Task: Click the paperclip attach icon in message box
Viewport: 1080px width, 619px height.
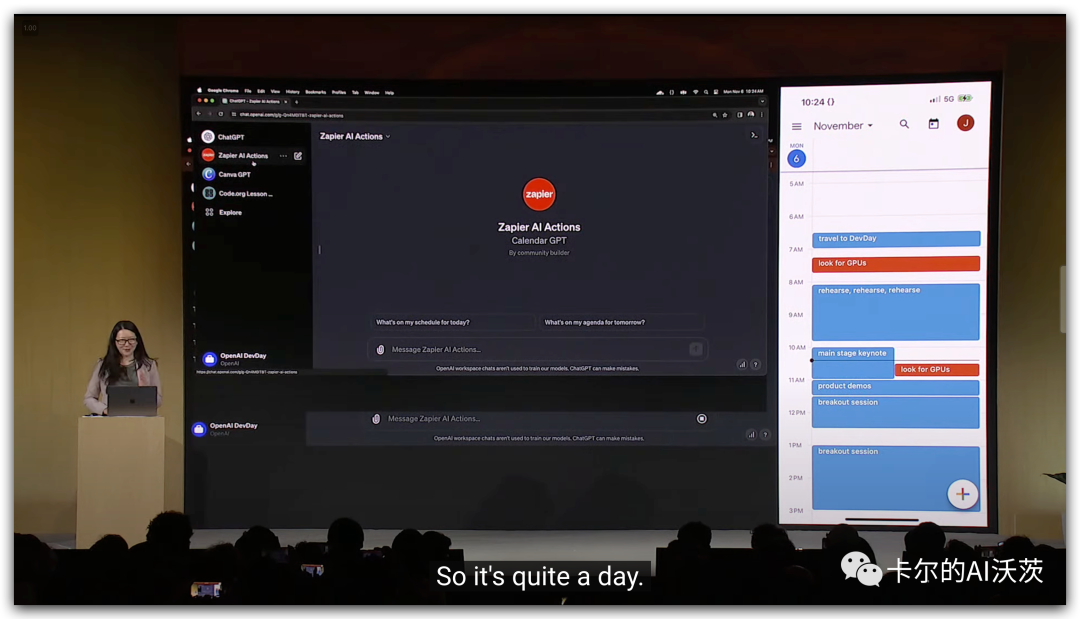Action: tap(380, 350)
